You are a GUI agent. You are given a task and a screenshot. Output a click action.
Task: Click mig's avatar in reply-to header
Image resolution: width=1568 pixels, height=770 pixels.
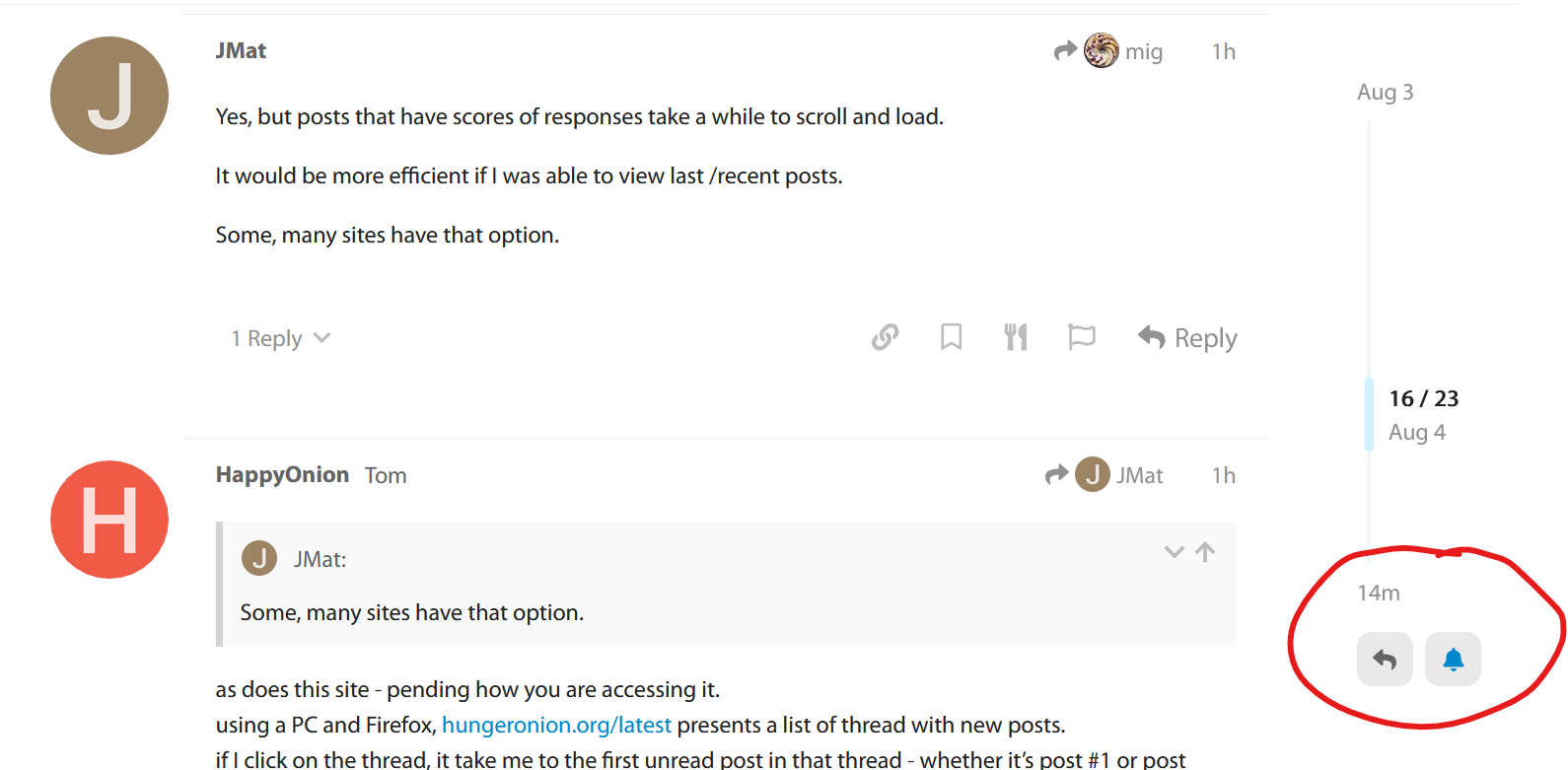pos(1101,50)
